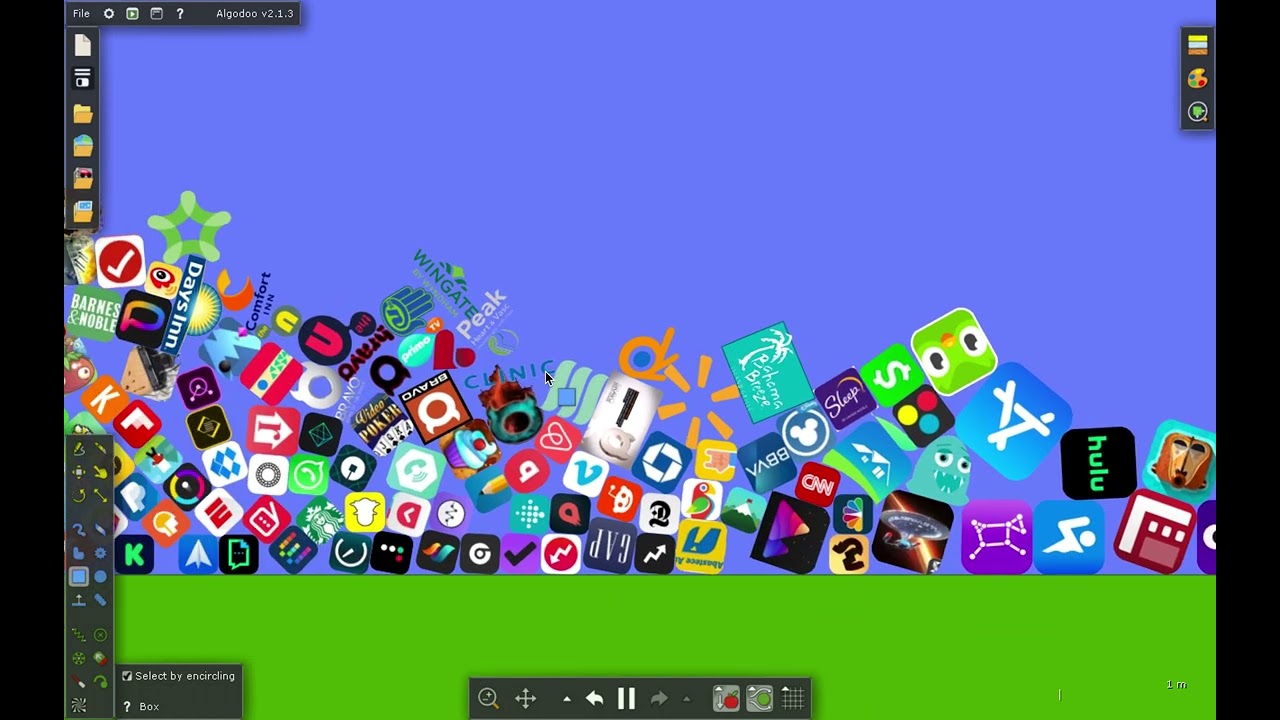Toggle the grid in bottom bar
This screenshot has width=1280, height=720.
(x=793, y=698)
